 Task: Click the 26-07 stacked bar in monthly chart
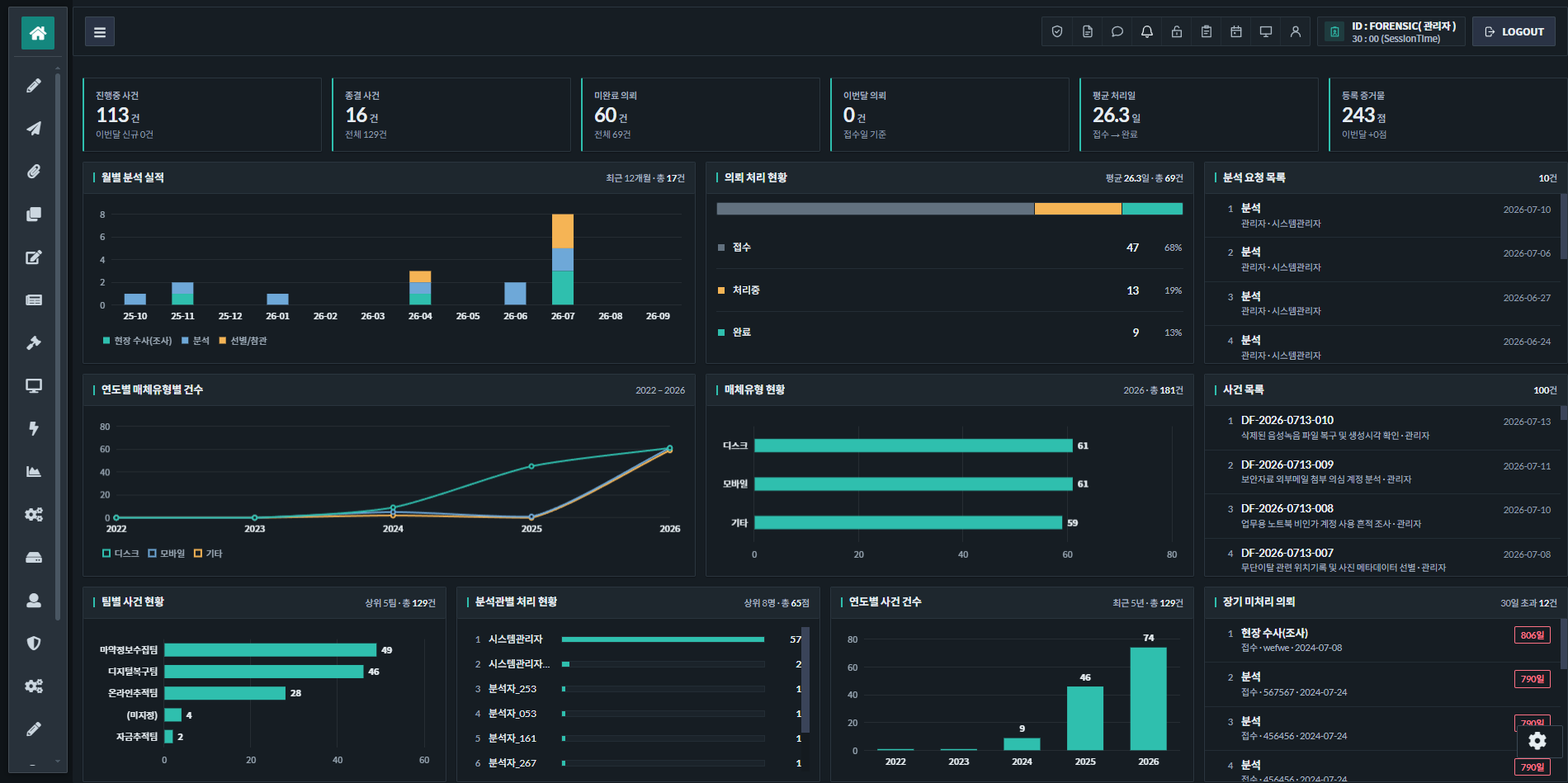coord(563,259)
